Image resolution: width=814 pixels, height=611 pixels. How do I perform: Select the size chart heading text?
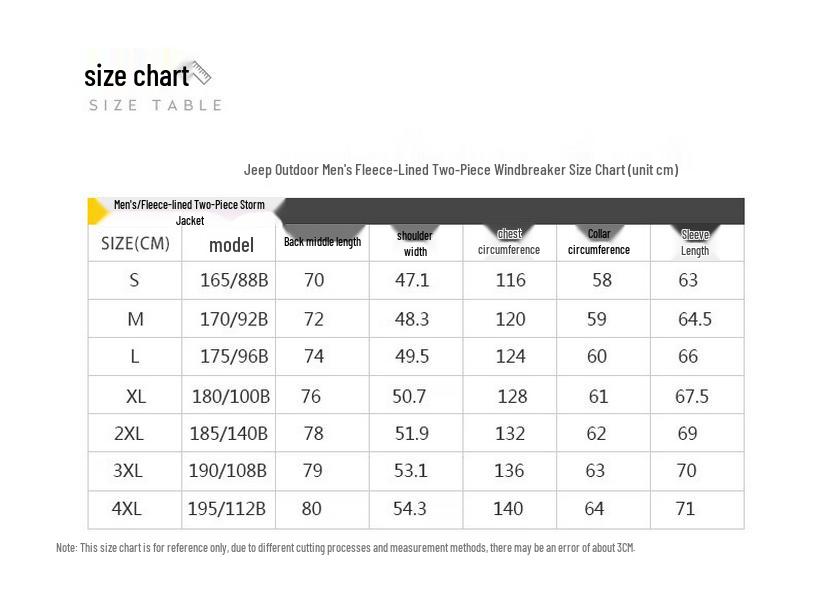click(x=137, y=76)
